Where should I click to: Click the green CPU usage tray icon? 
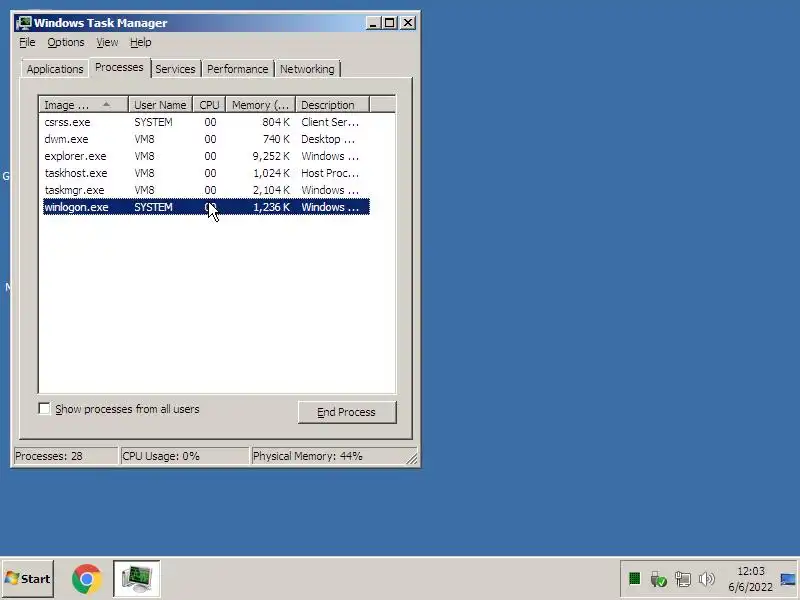tap(634, 579)
